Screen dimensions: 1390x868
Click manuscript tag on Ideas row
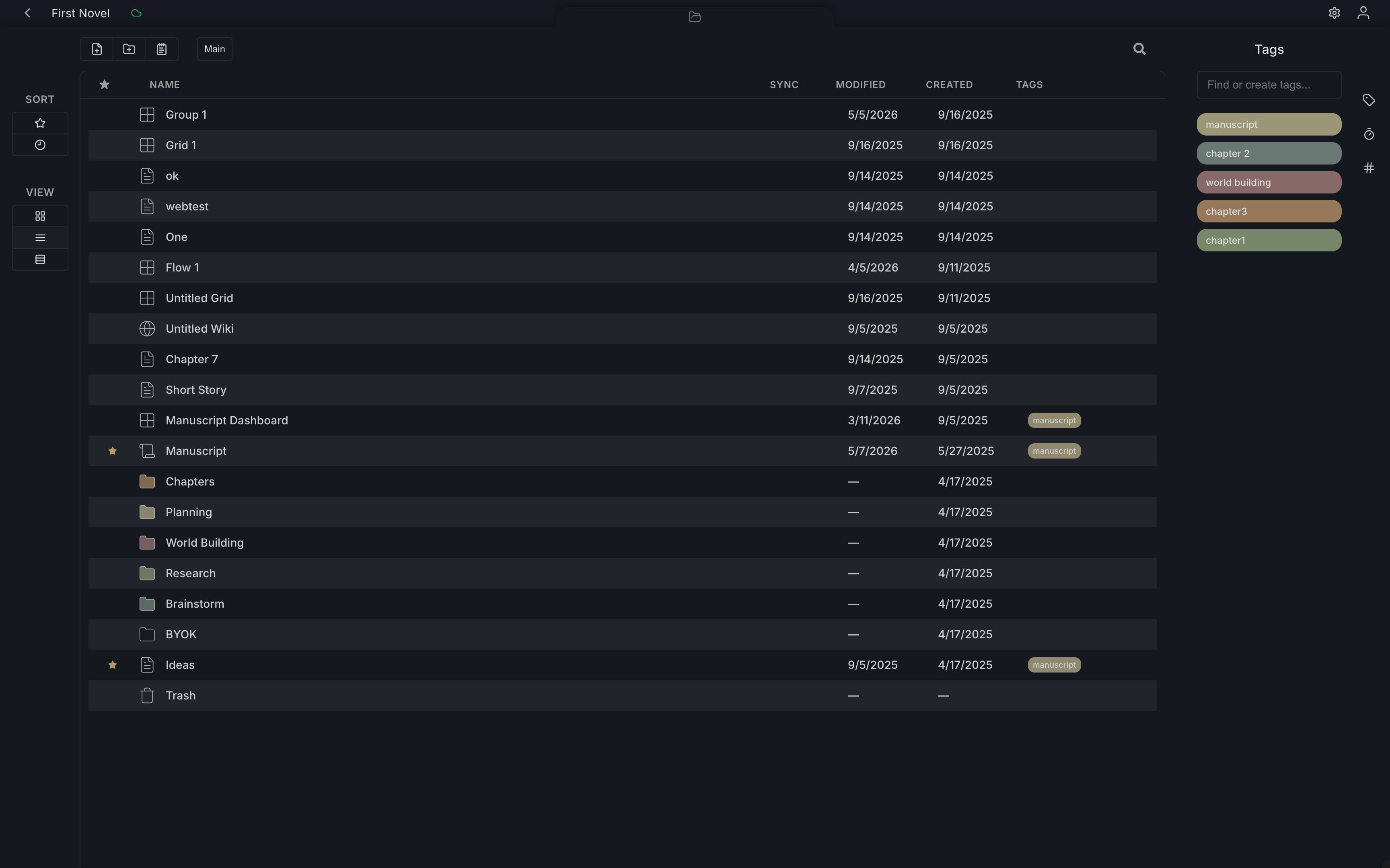(x=1054, y=665)
